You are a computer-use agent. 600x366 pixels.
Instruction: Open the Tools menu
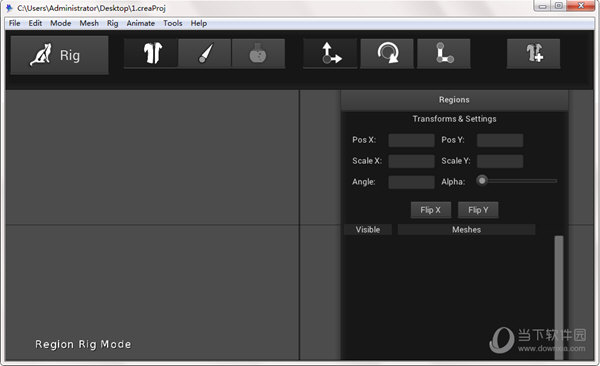point(173,23)
